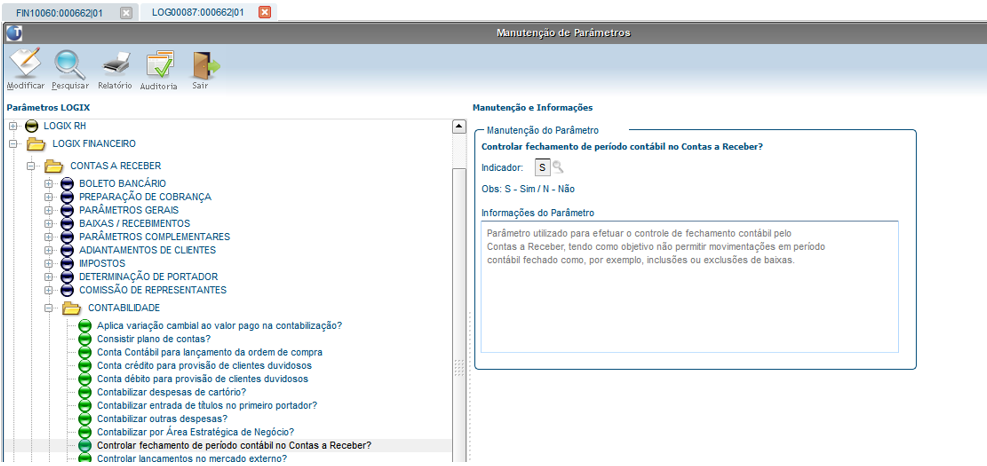Expand the PREPARAÇÃO DE COBRANÇA node
Screen dimensions: 987x466
click(x=47, y=197)
